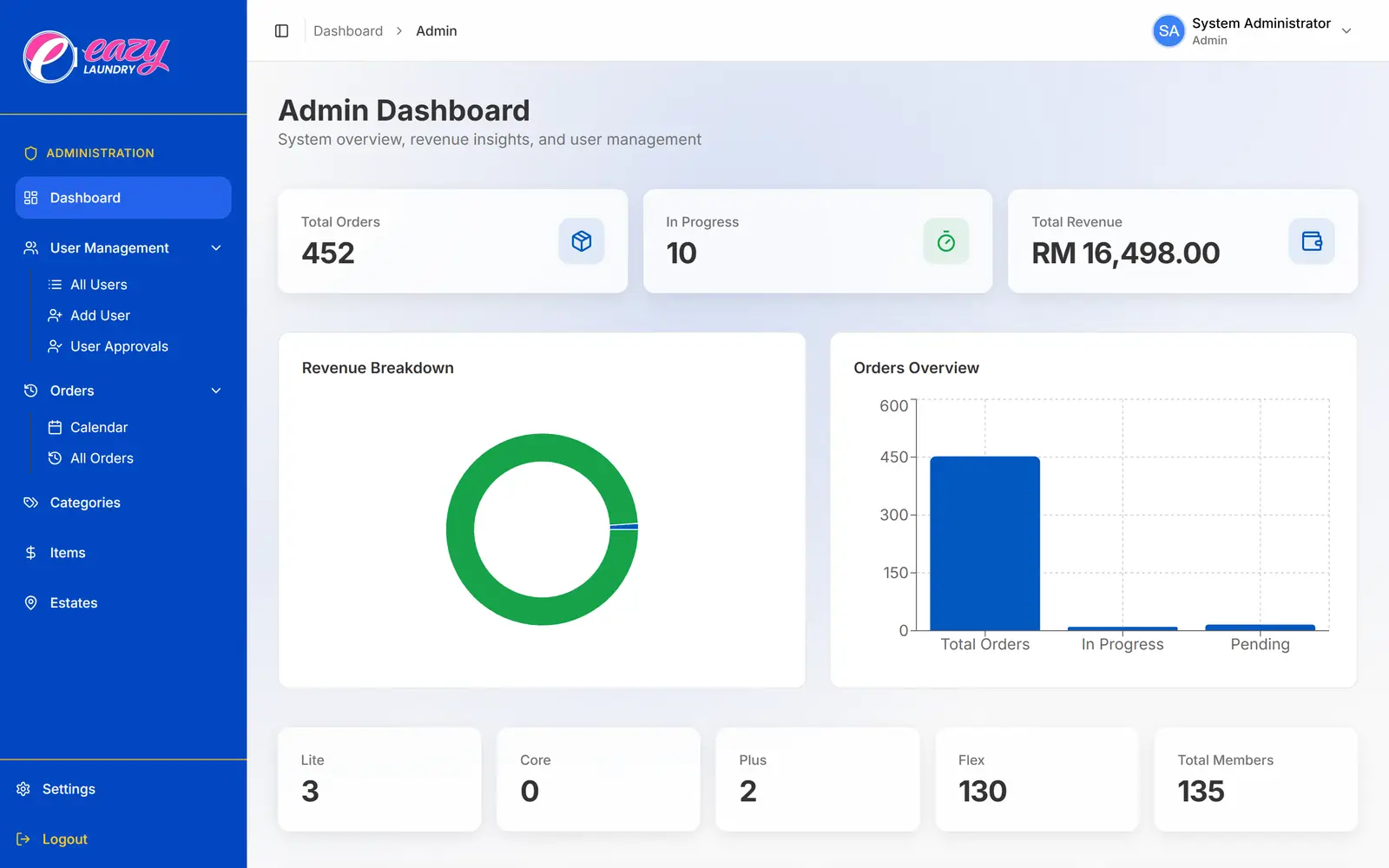Click the green donut chart segment
This screenshot has height=868, width=1389.
pos(460,529)
